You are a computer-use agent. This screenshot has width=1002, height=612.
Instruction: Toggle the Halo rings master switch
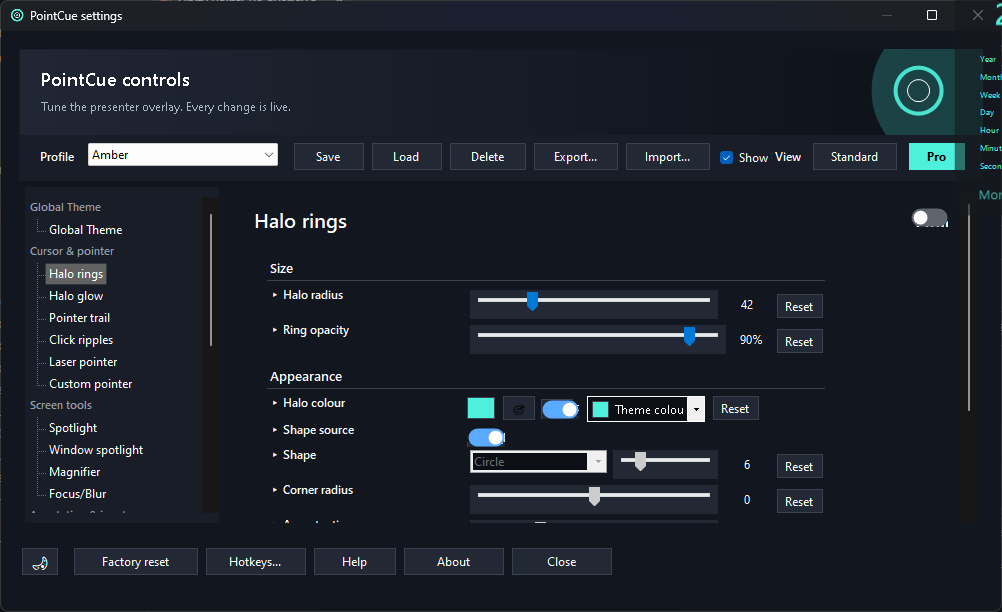(929, 218)
